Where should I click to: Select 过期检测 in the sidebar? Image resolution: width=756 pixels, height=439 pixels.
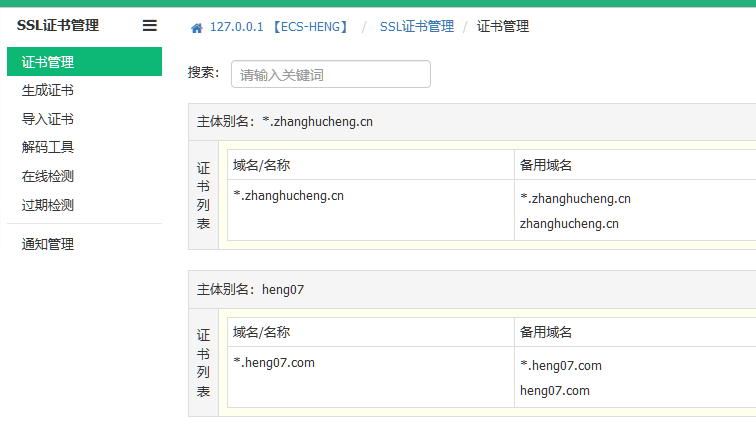point(48,206)
